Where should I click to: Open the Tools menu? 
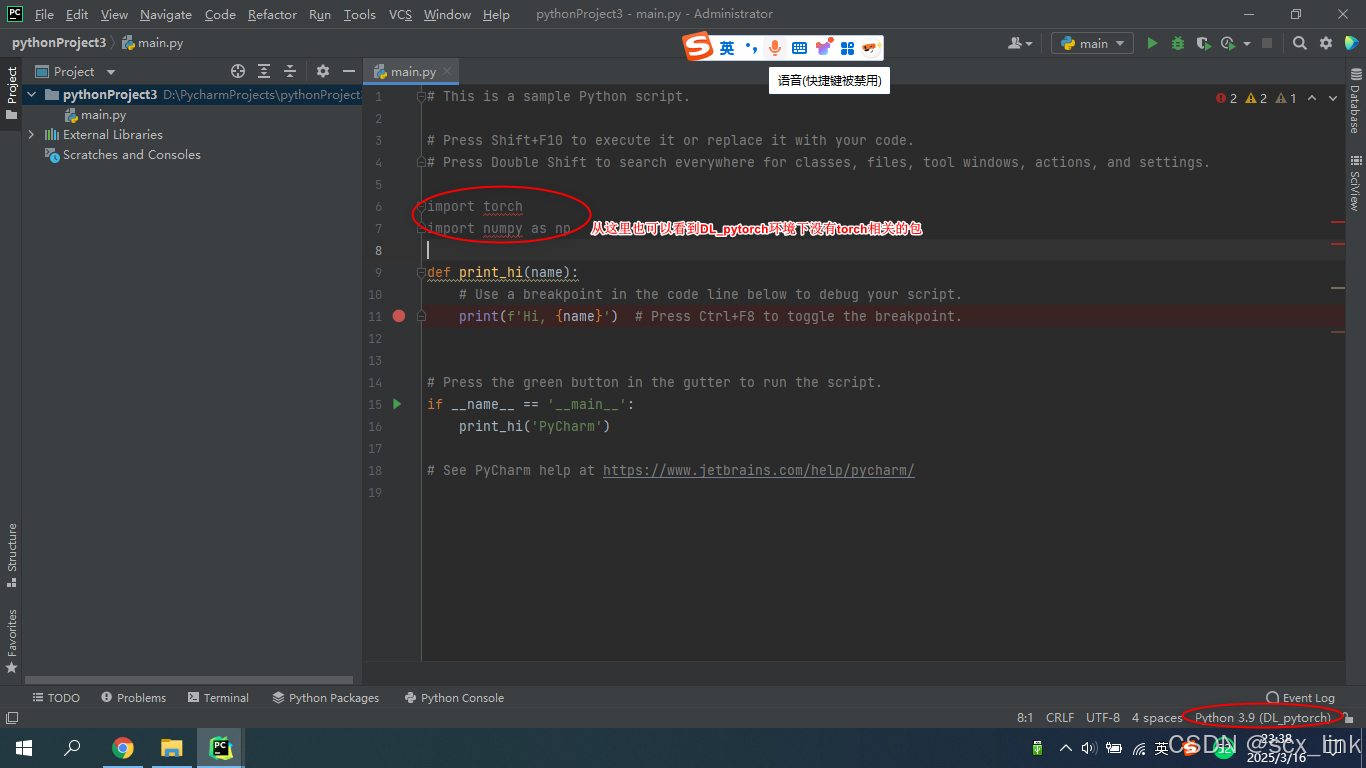click(x=359, y=14)
